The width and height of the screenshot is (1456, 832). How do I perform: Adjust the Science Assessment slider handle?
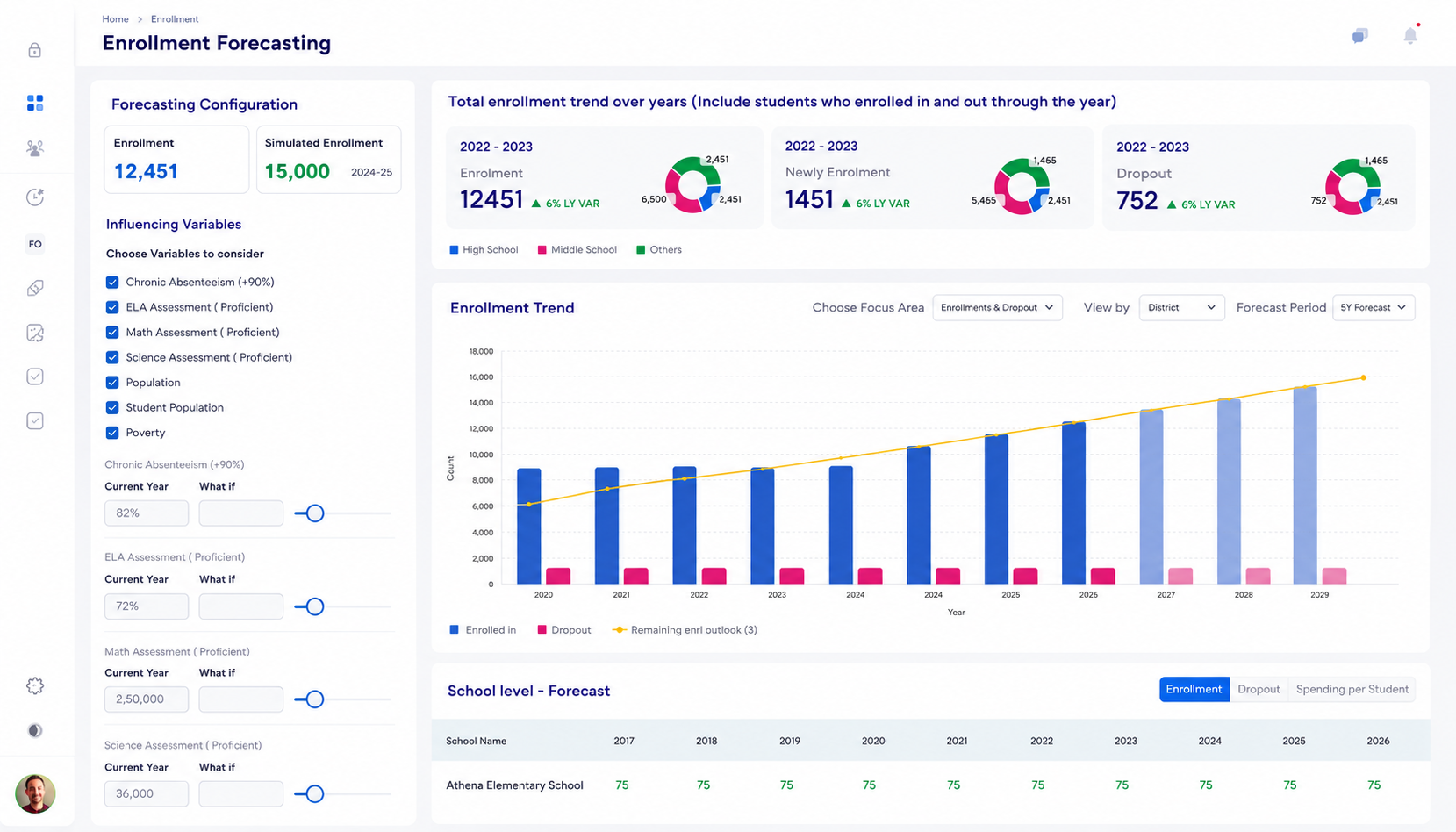click(x=314, y=794)
